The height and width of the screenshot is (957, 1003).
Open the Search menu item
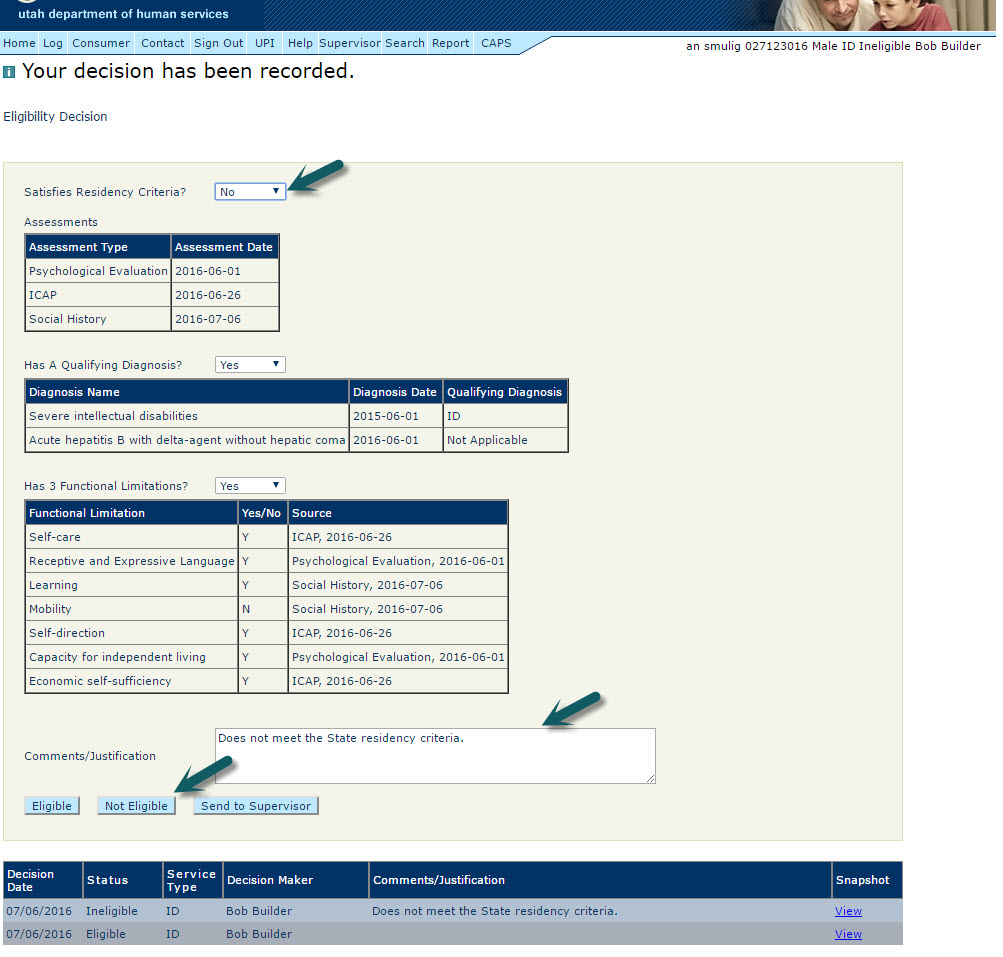click(405, 43)
